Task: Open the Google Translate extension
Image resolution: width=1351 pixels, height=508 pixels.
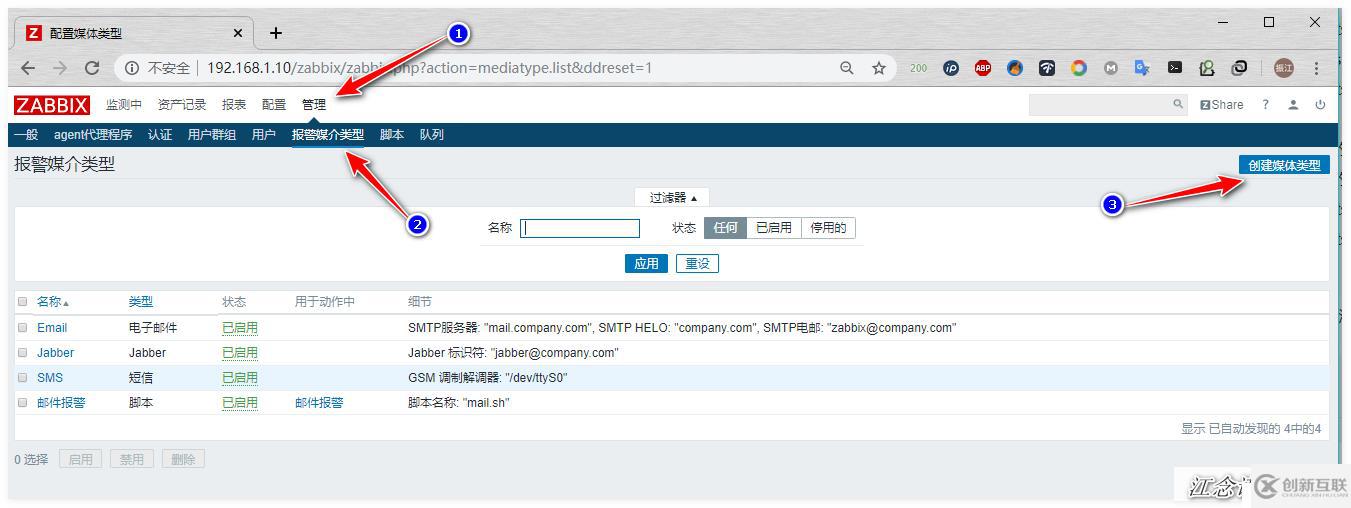Action: coord(1142,68)
